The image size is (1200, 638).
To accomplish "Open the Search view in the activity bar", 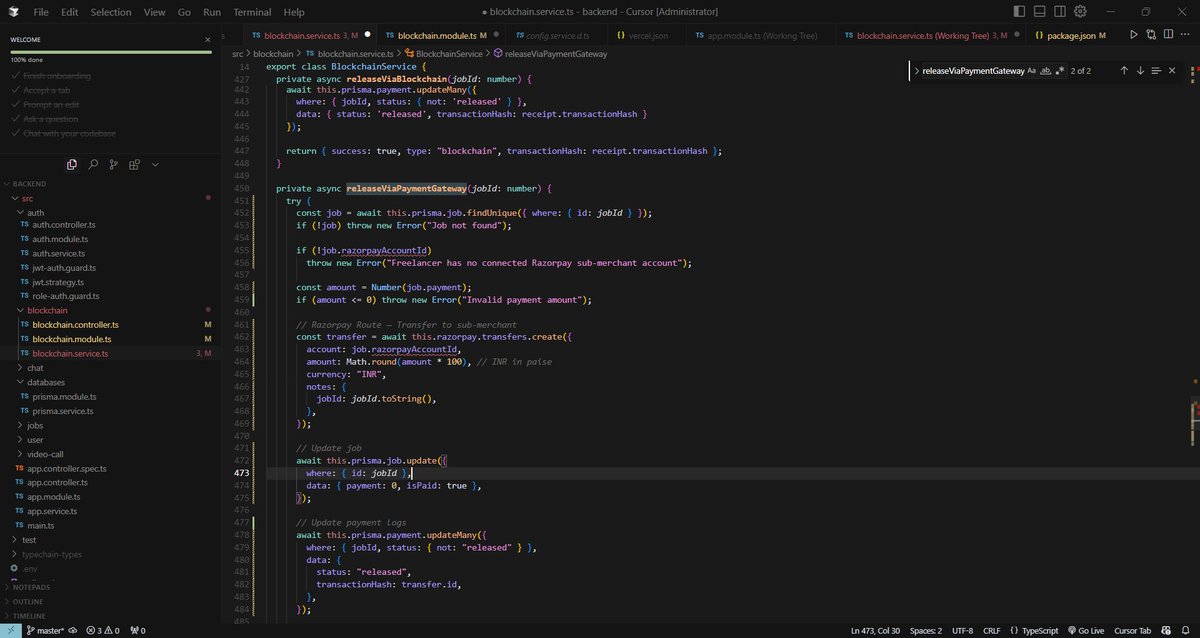I will pyautogui.click(x=92, y=165).
